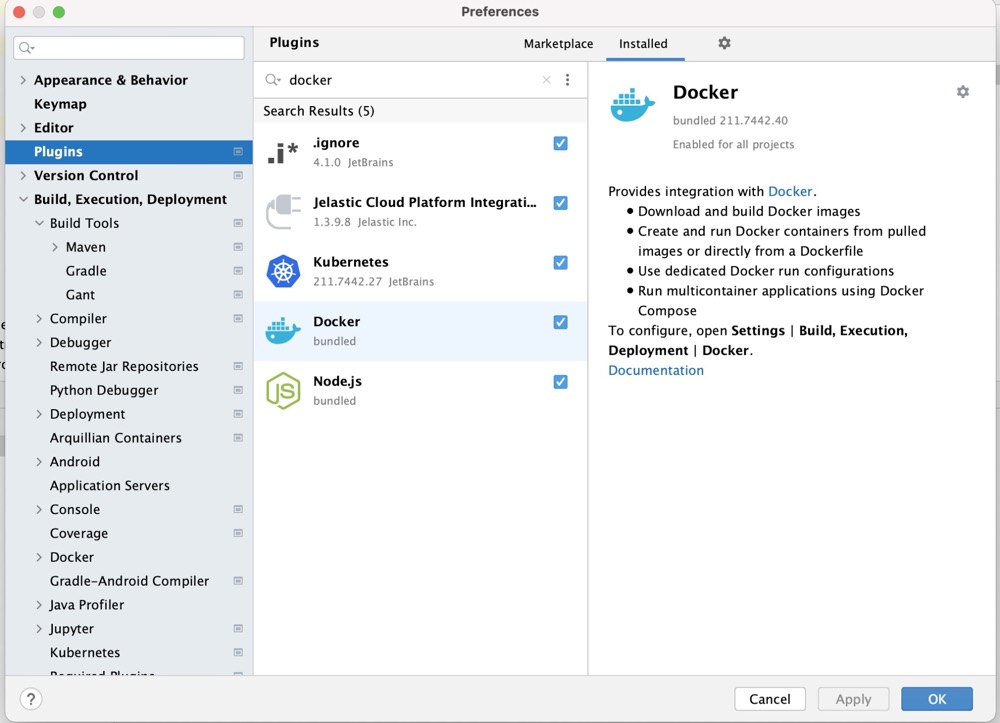Open the Documentation link
1000x723 pixels.
(655, 370)
